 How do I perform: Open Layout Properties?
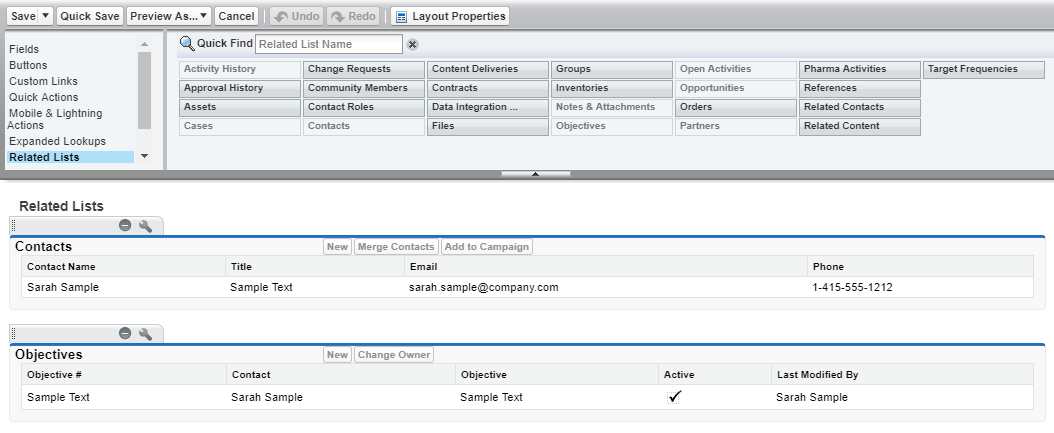(450, 16)
